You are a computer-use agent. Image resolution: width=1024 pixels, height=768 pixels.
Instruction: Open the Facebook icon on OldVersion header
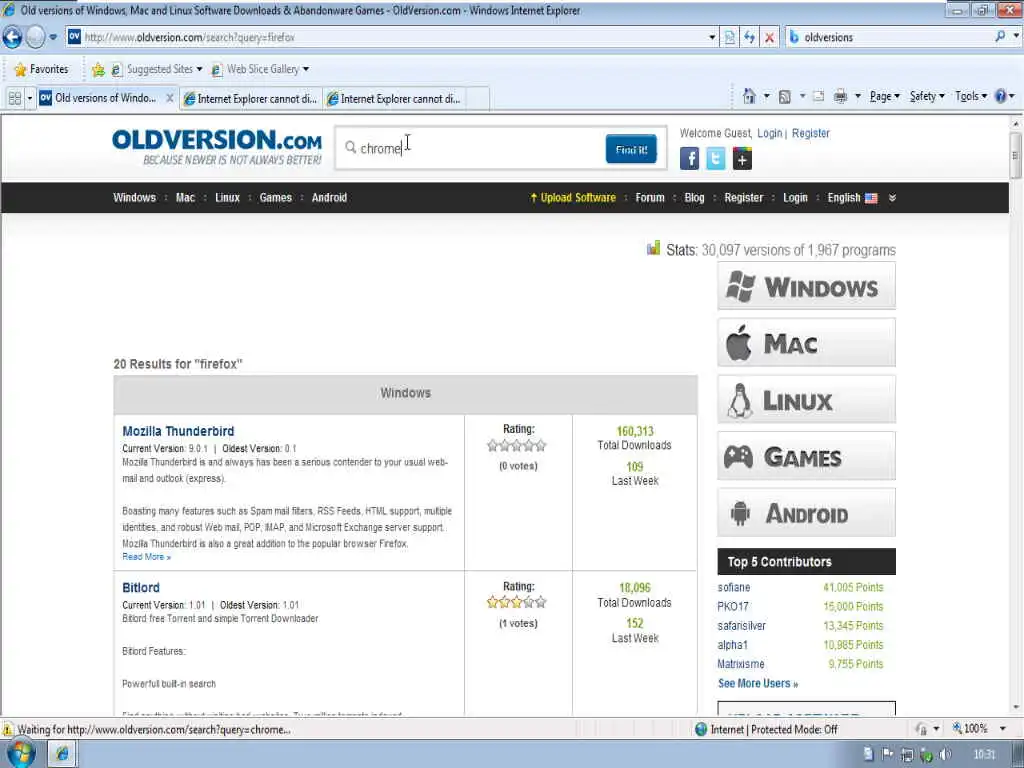[x=689, y=158]
